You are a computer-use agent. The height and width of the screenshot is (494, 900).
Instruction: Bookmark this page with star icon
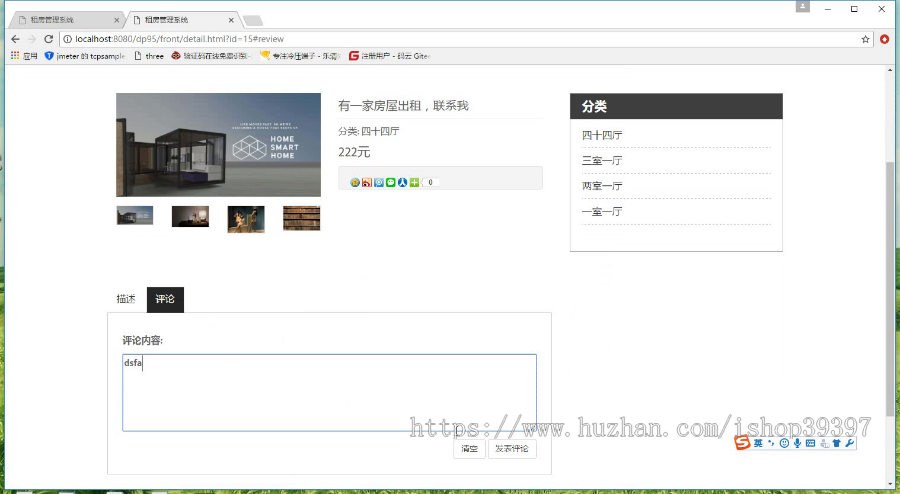pos(865,39)
